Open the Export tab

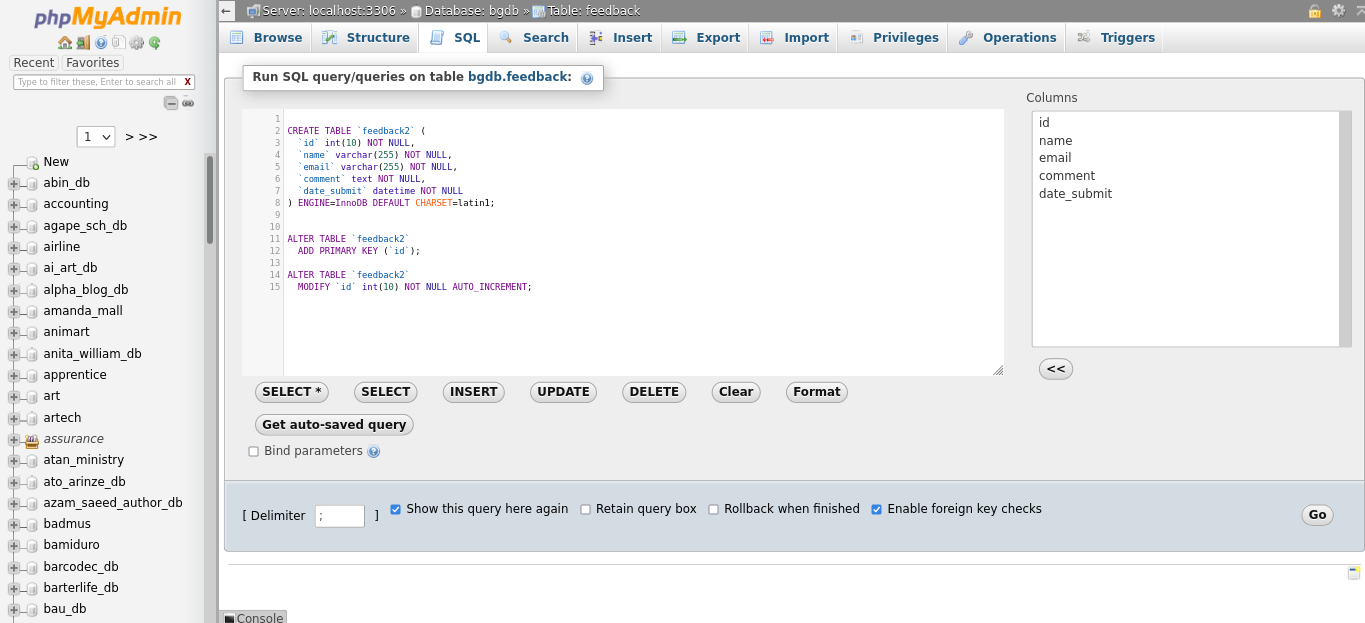(x=706, y=38)
